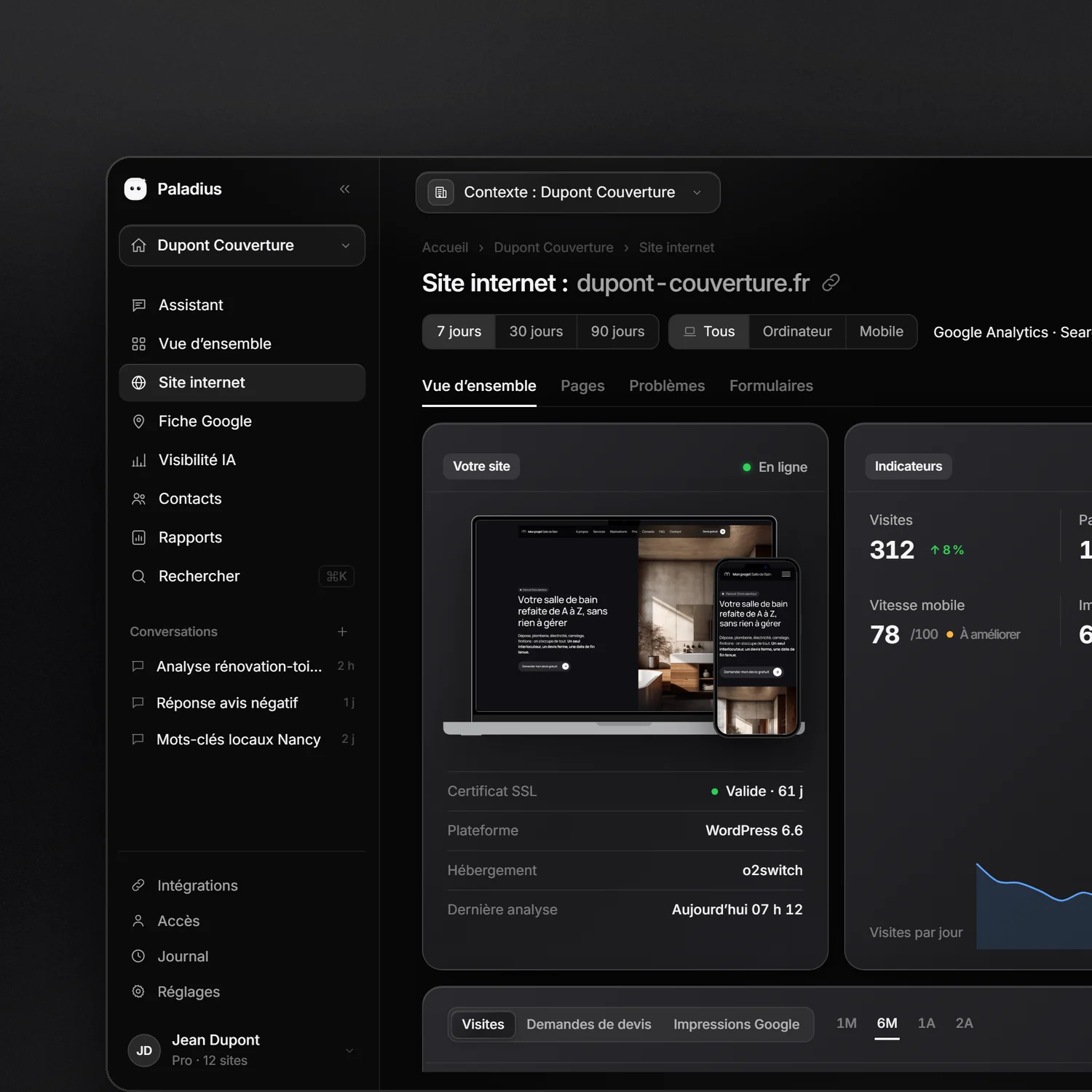Go to Accueil breadcrumb

(x=445, y=248)
